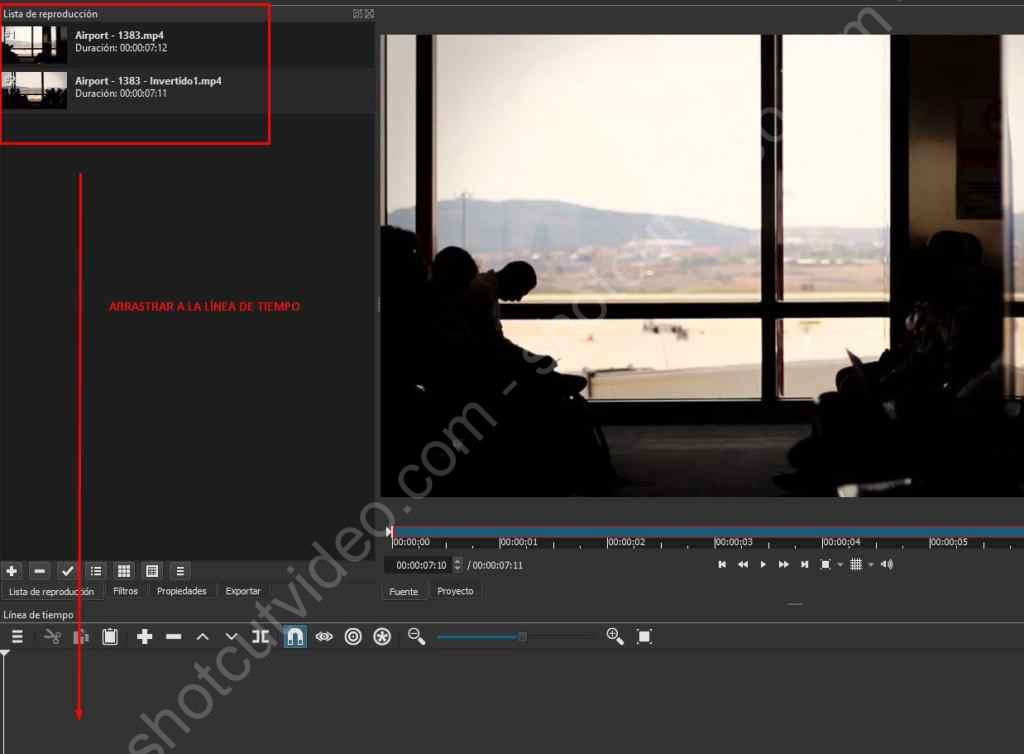Click the split at playhead icon

261,636
